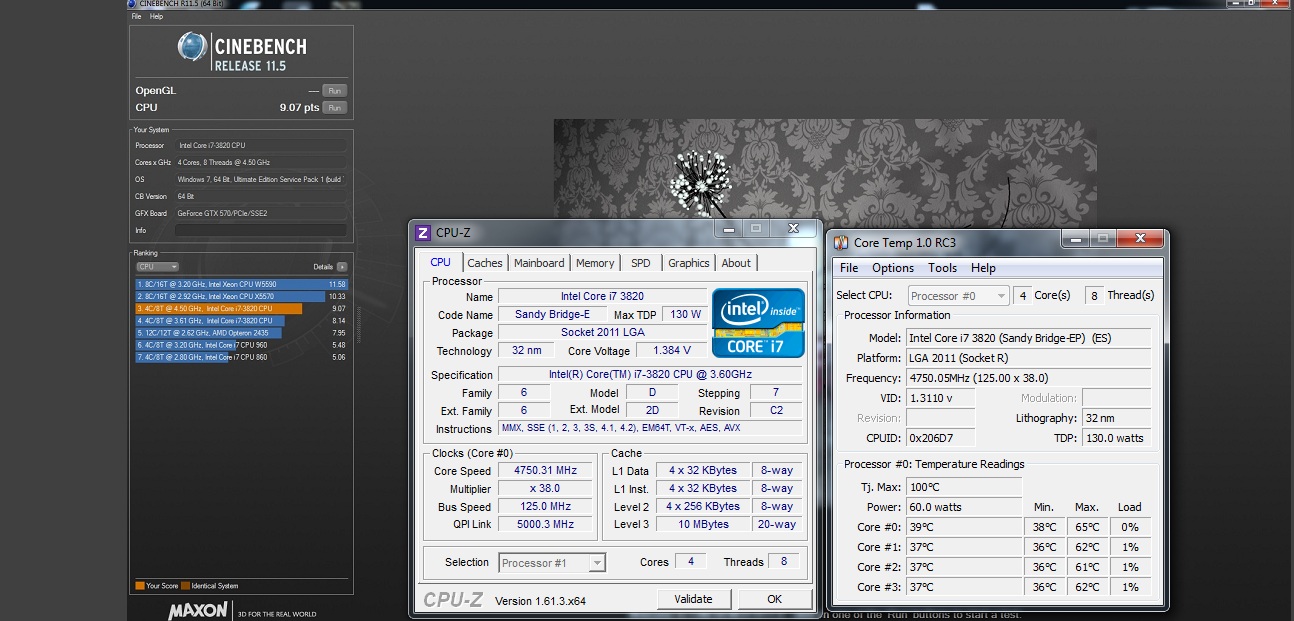Click the MAXON logo
Viewport: 1294px width, 621px height.
point(198,610)
